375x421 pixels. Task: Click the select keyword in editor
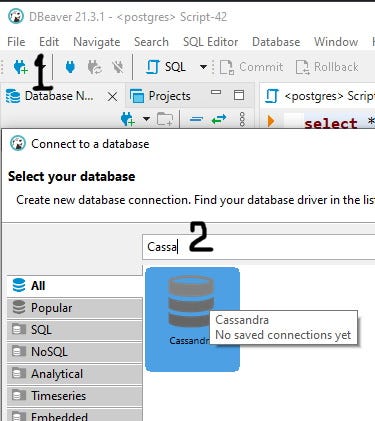pyautogui.click(x=330, y=123)
